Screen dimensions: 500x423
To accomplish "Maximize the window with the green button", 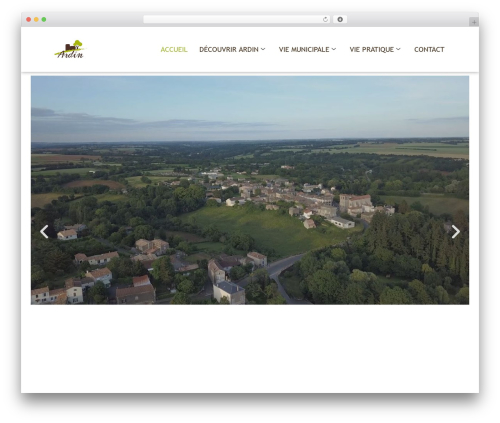I will point(44,20).
